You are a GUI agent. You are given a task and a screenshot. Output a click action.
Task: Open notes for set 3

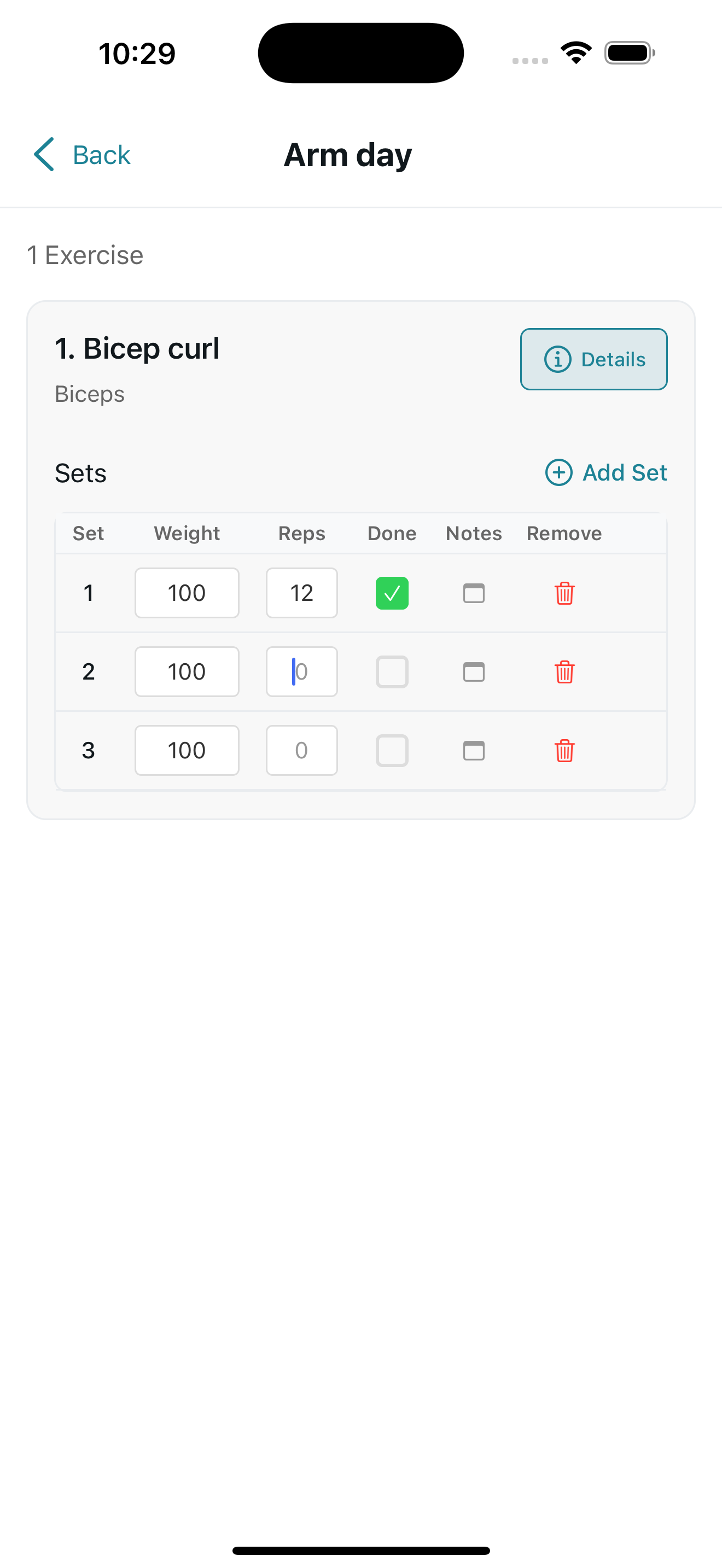[473, 751]
